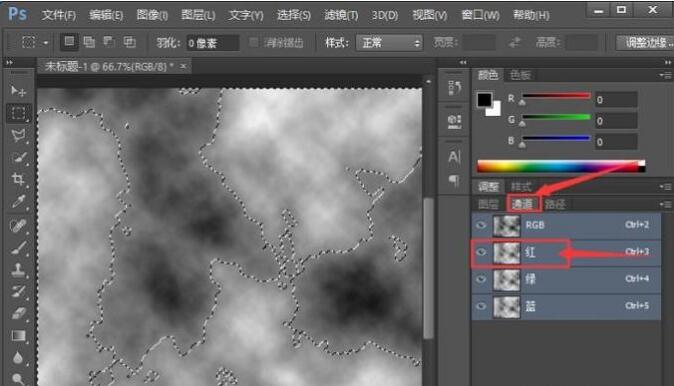The height and width of the screenshot is (386, 674).
Task: Open the 文件(F) menu
Action: (59, 15)
